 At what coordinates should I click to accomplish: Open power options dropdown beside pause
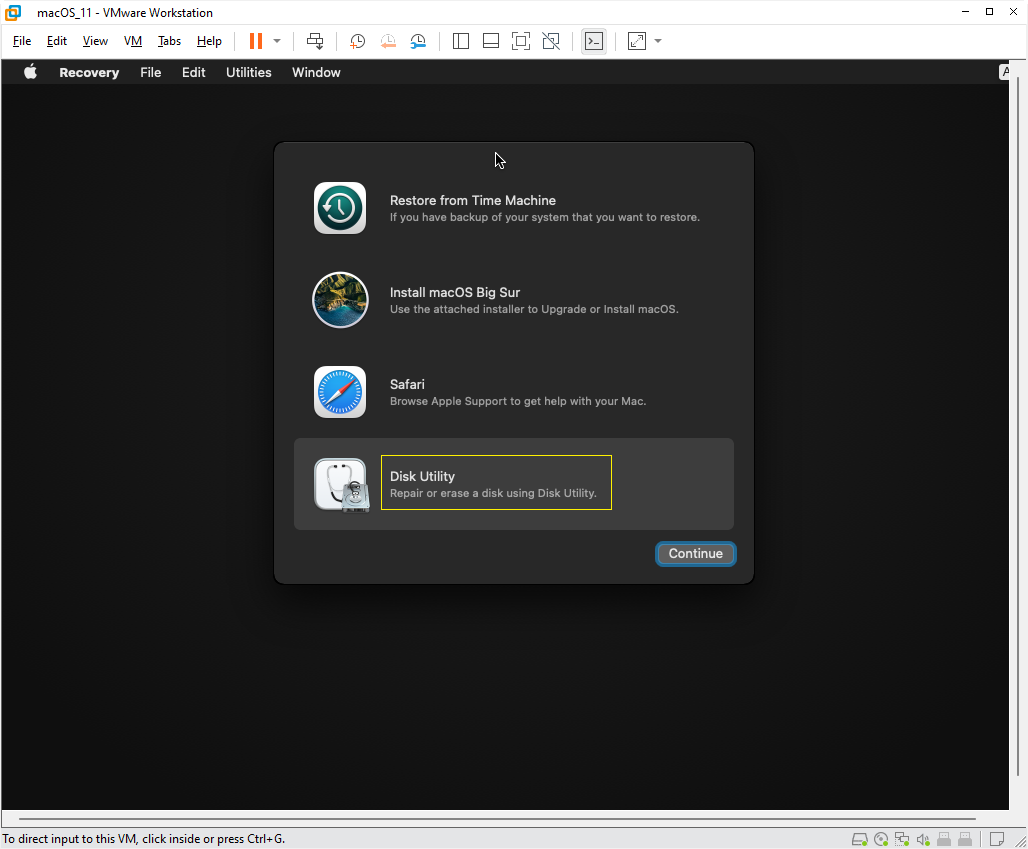tap(277, 41)
